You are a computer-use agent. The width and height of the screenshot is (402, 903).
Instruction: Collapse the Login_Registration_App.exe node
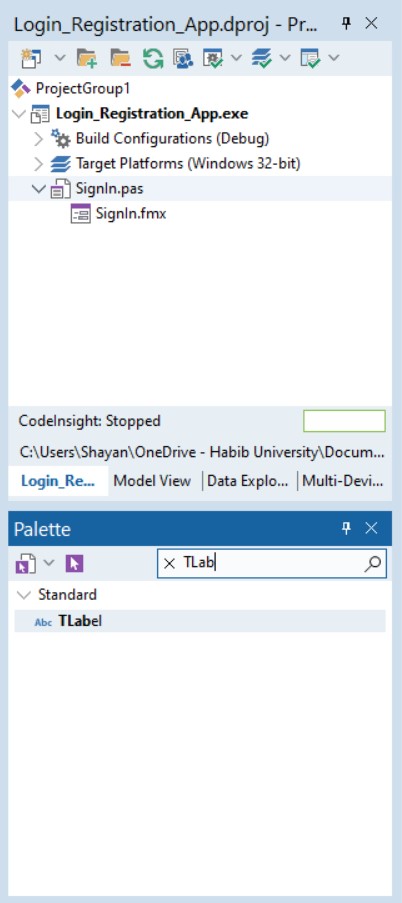click(x=19, y=113)
